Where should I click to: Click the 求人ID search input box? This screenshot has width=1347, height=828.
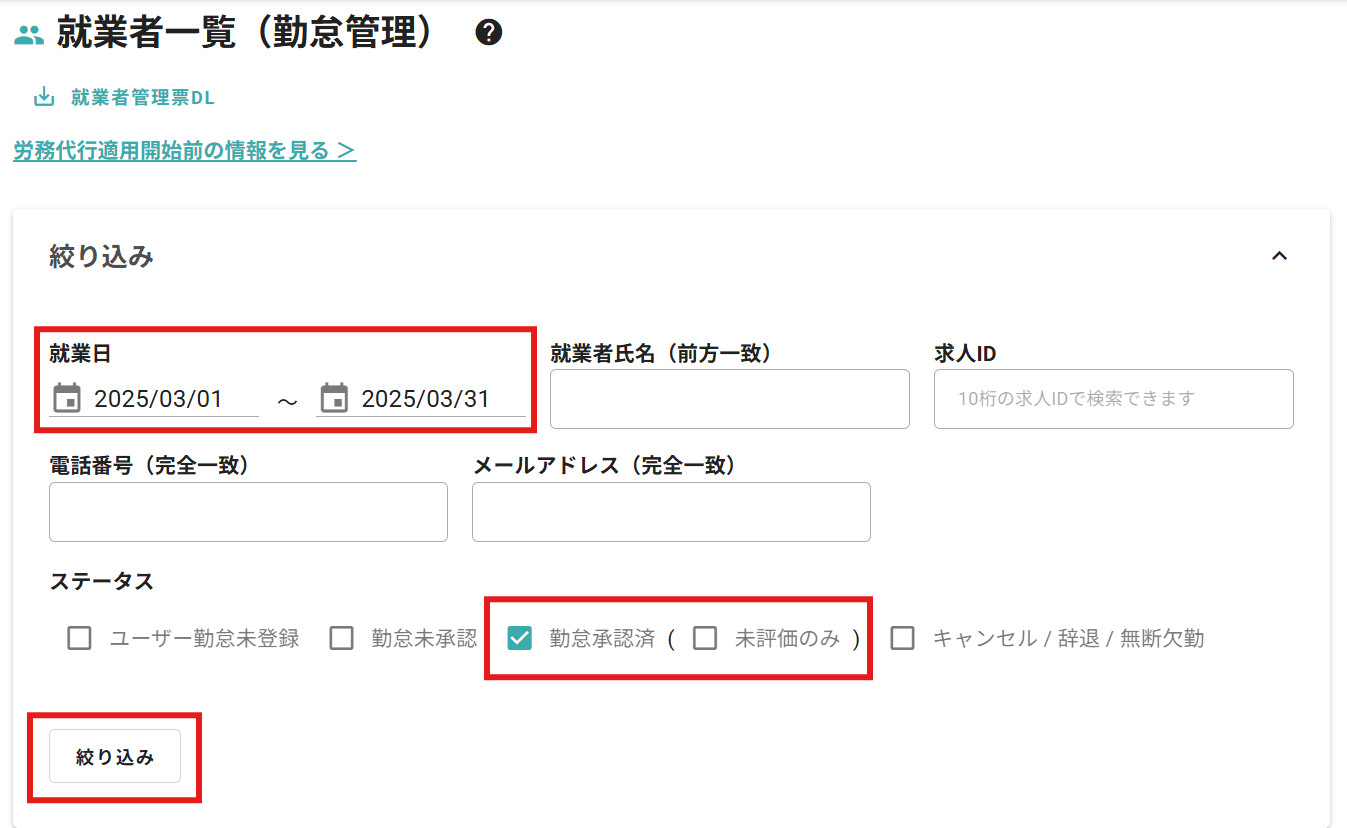point(1113,399)
